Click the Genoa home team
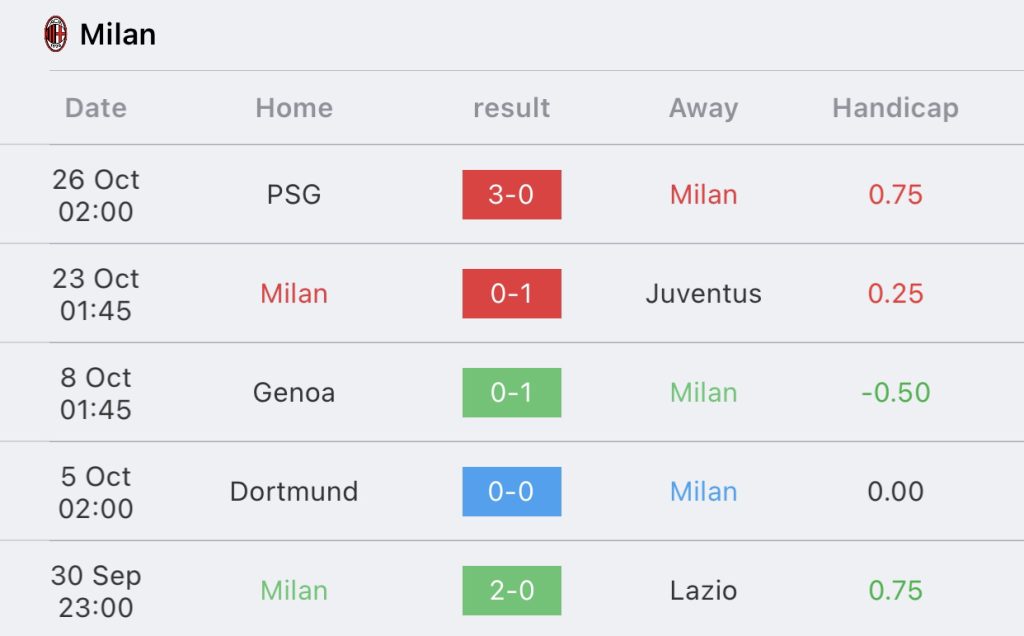Viewport: 1024px width, 636px height. pyautogui.click(x=294, y=393)
